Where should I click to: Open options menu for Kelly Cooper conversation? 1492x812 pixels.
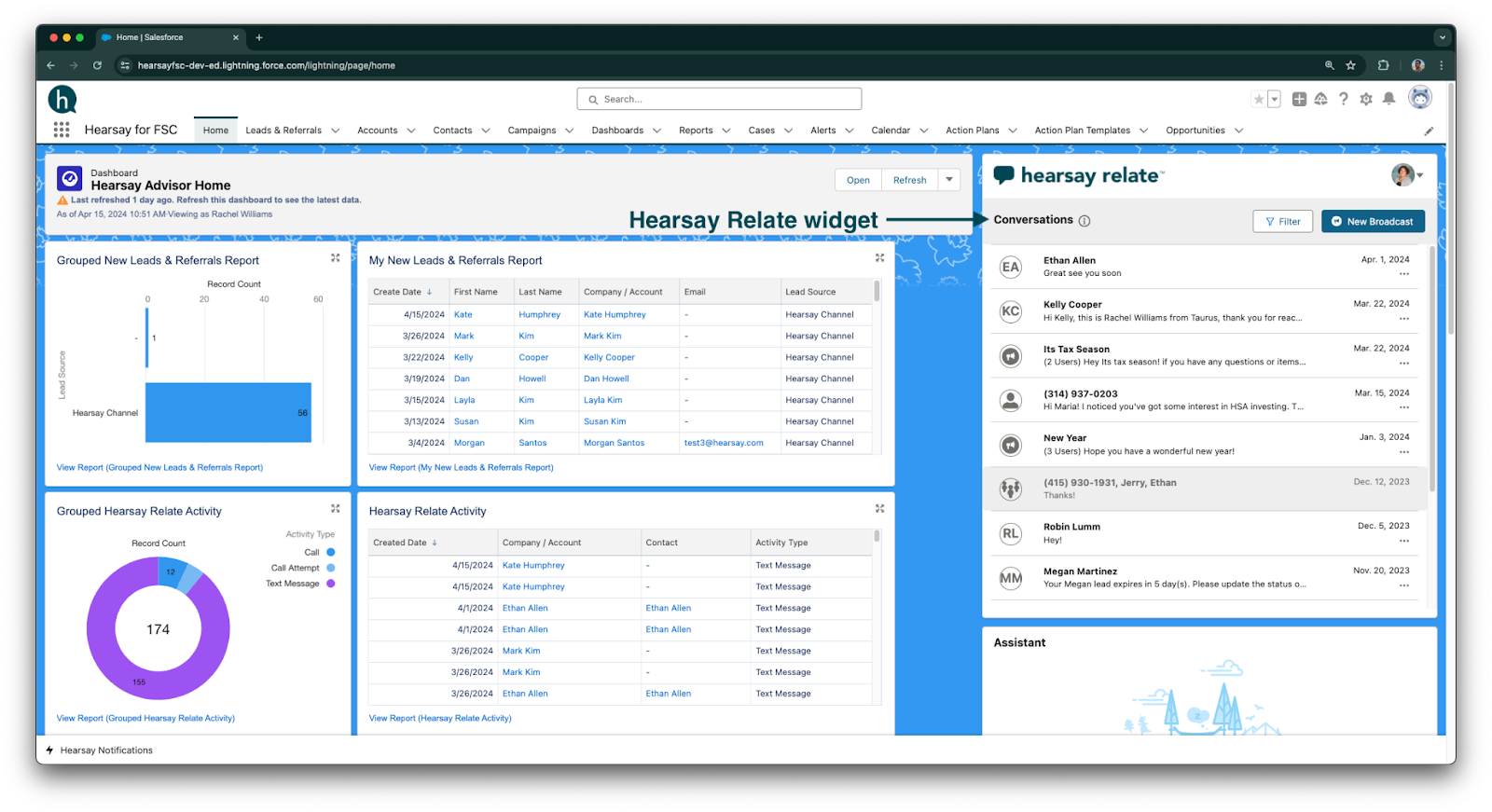(1404, 319)
